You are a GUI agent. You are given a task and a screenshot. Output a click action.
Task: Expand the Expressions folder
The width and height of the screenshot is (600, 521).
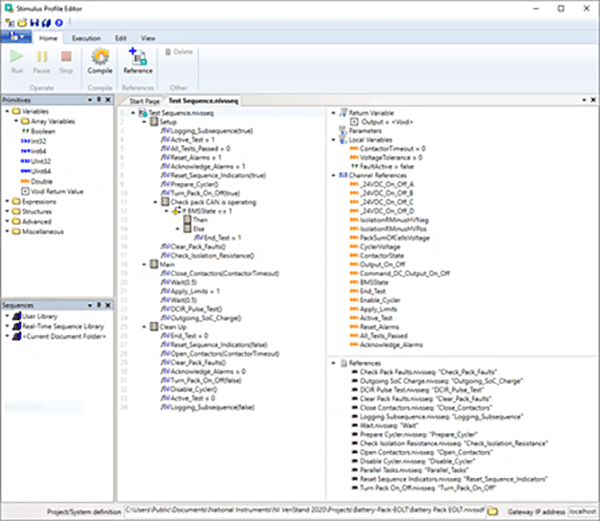7,201
